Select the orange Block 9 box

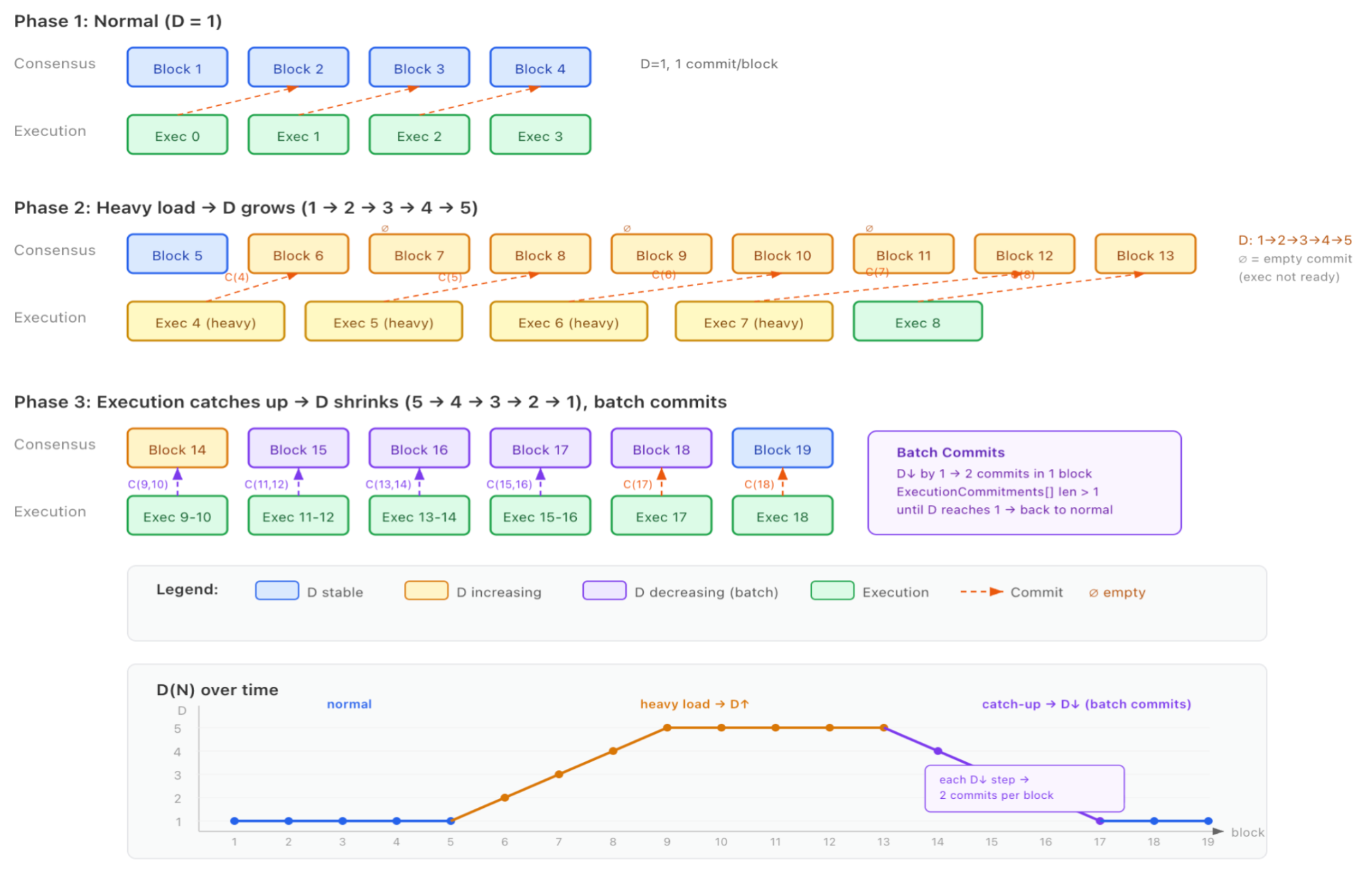661,254
